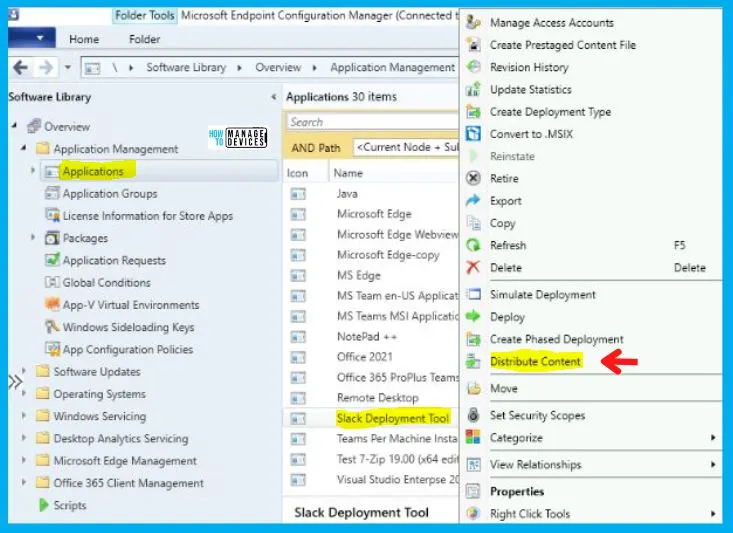Select the NotePad ++ application row
733x533 pixels.
click(372, 337)
